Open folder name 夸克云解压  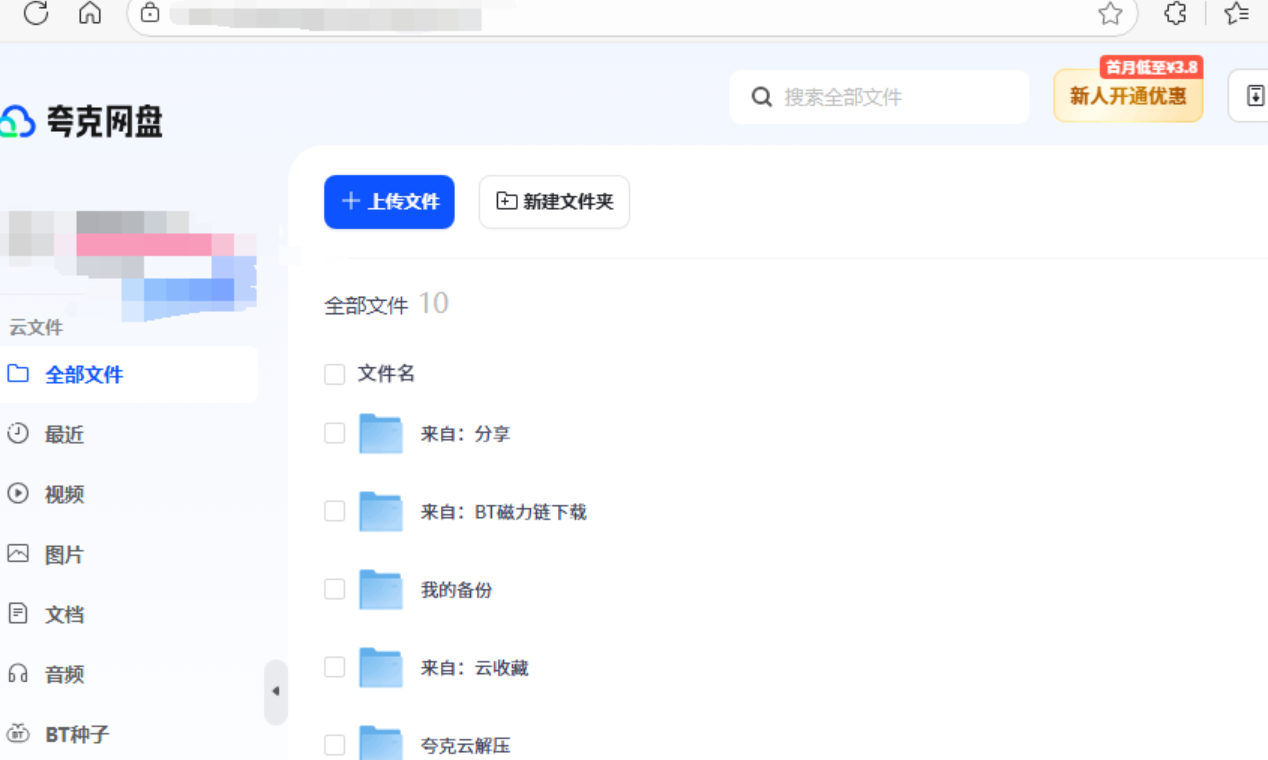pyautogui.click(x=465, y=746)
